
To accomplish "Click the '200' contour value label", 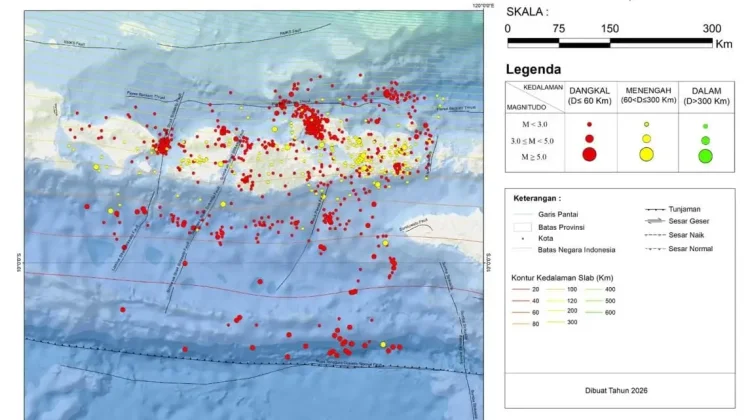I will [x=572, y=311].
